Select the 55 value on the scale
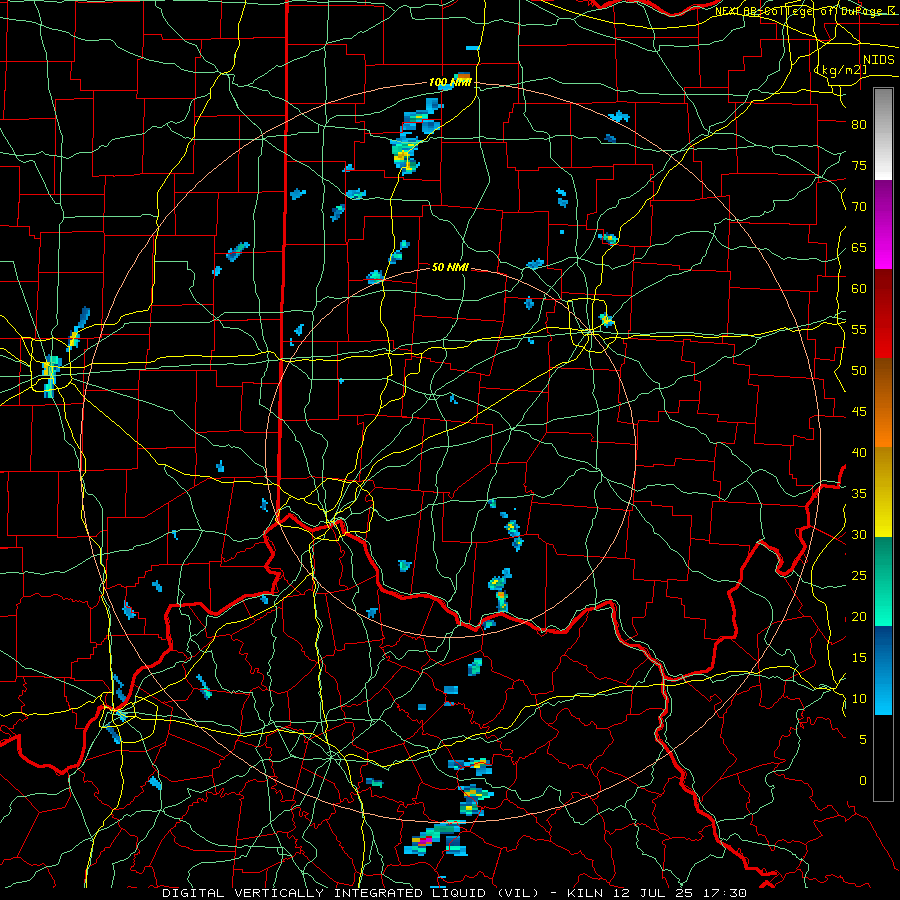900x900 pixels. (x=859, y=330)
